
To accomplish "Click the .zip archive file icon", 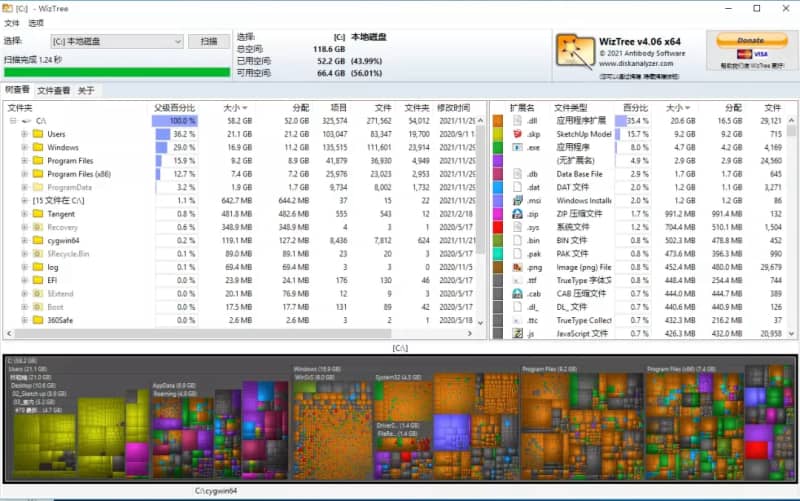I will point(517,214).
